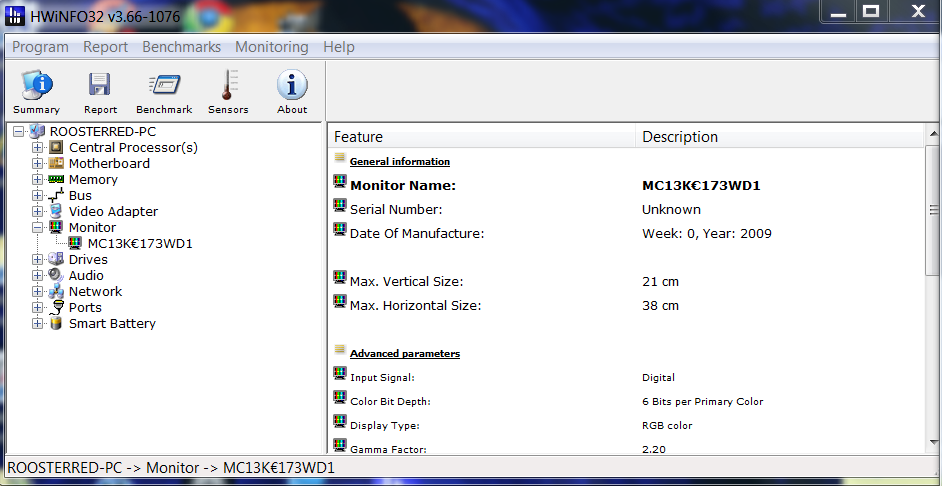
Task: Open the Summary toolbar icon
Action: tap(37, 85)
